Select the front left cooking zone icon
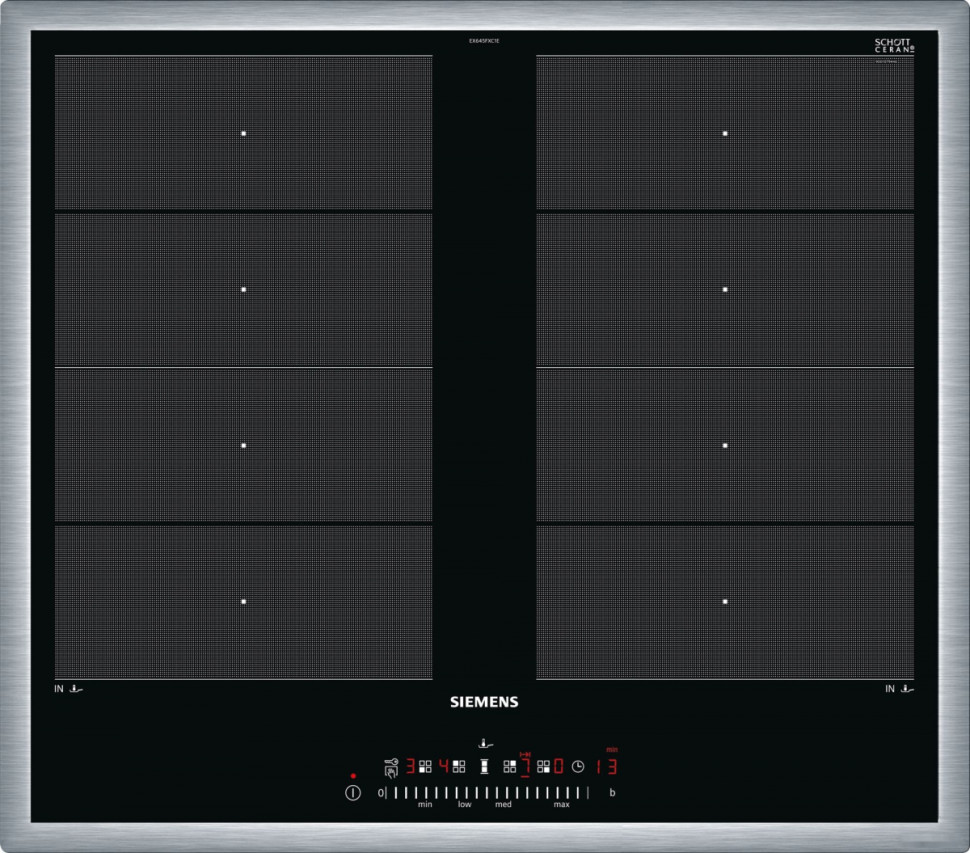 tap(425, 767)
